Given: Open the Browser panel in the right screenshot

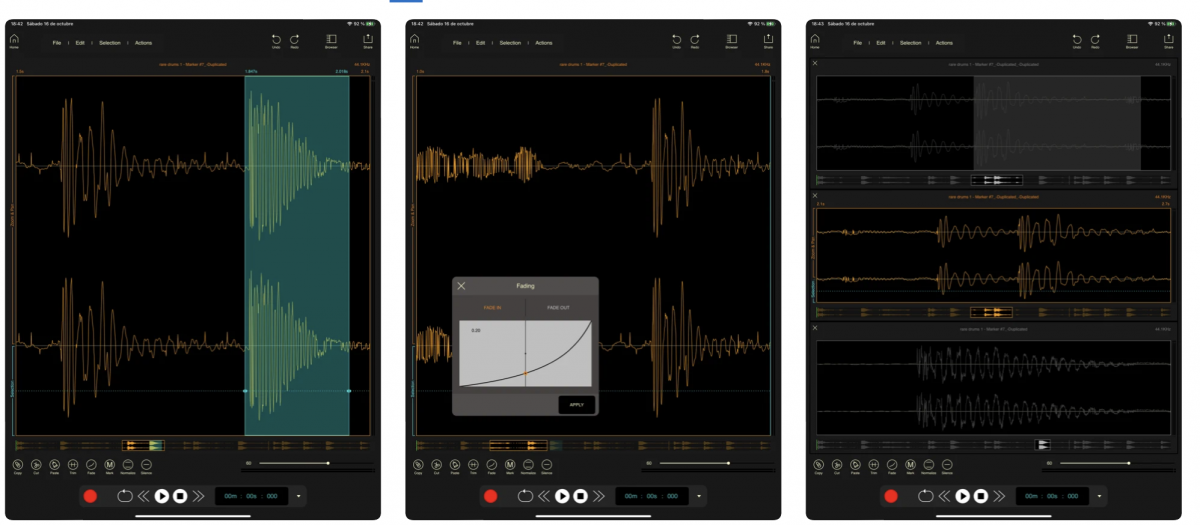Looking at the screenshot, I should click(1132, 40).
